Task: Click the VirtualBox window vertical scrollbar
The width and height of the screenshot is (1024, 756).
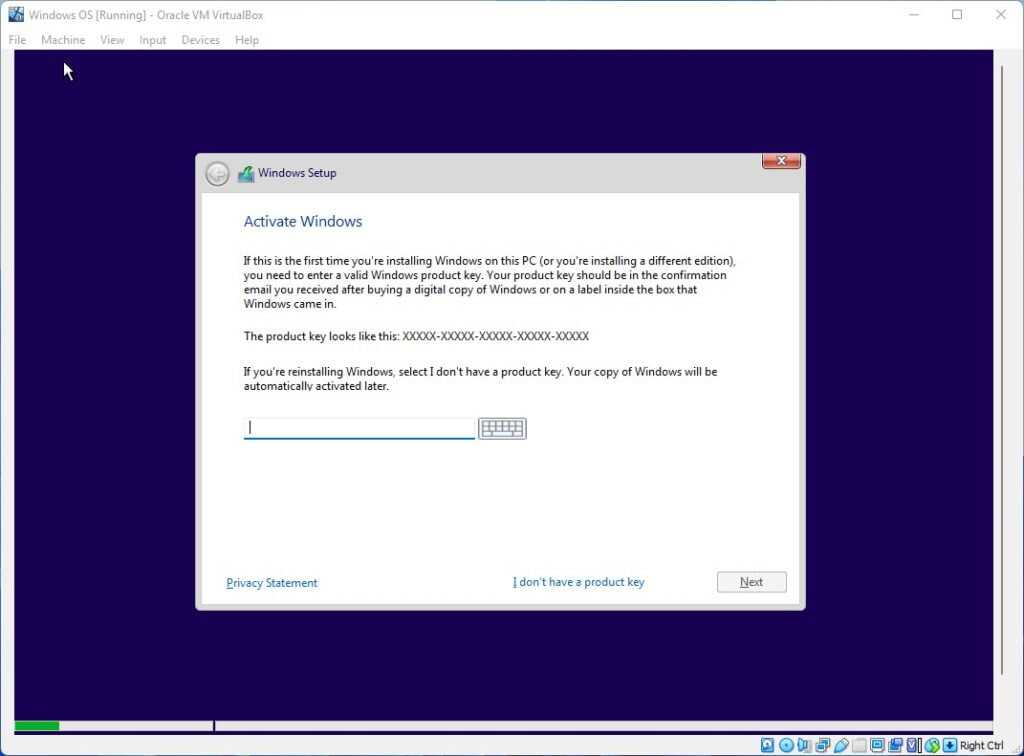Action: [1002, 370]
